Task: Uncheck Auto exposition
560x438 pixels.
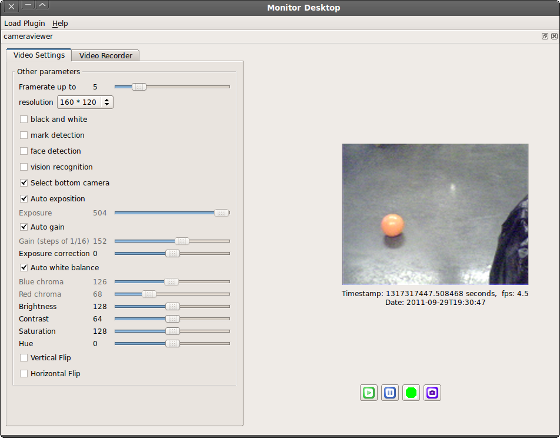Action: tap(24, 198)
